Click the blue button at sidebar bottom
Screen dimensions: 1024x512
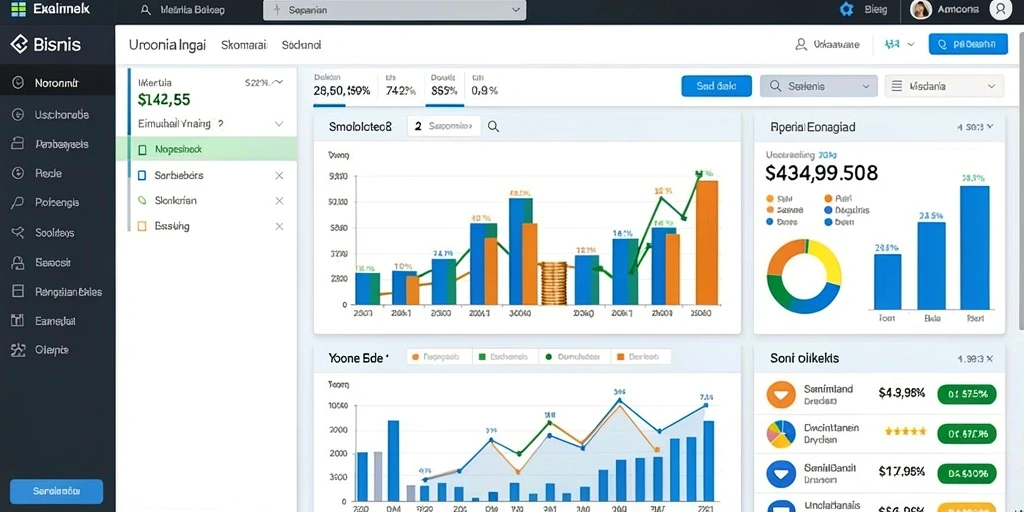coord(56,491)
